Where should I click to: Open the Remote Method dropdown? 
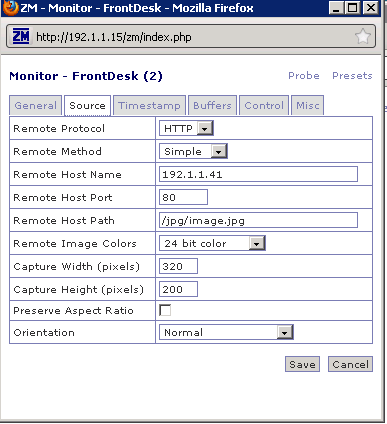193,151
